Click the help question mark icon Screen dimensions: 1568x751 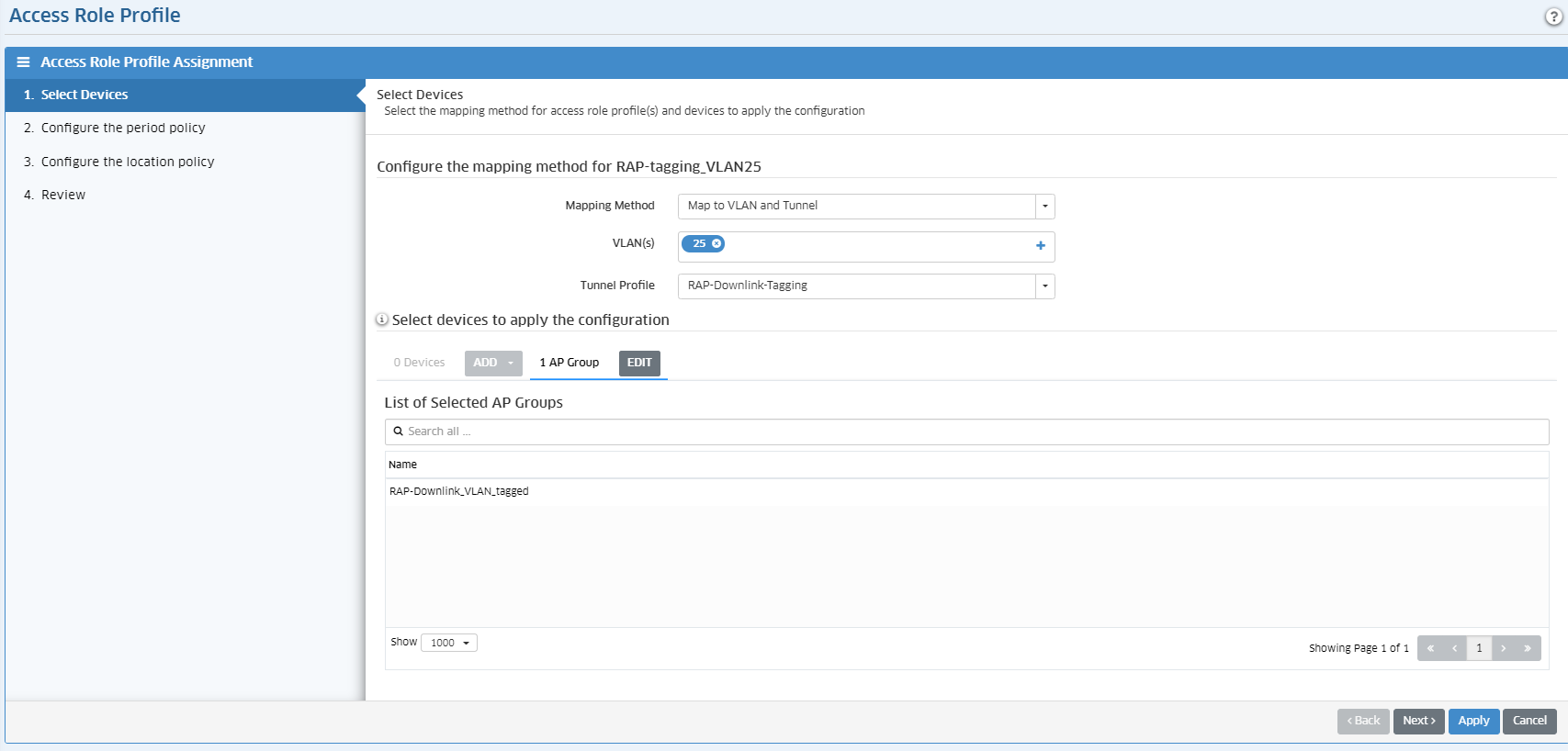pyautogui.click(x=1553, y=17)
